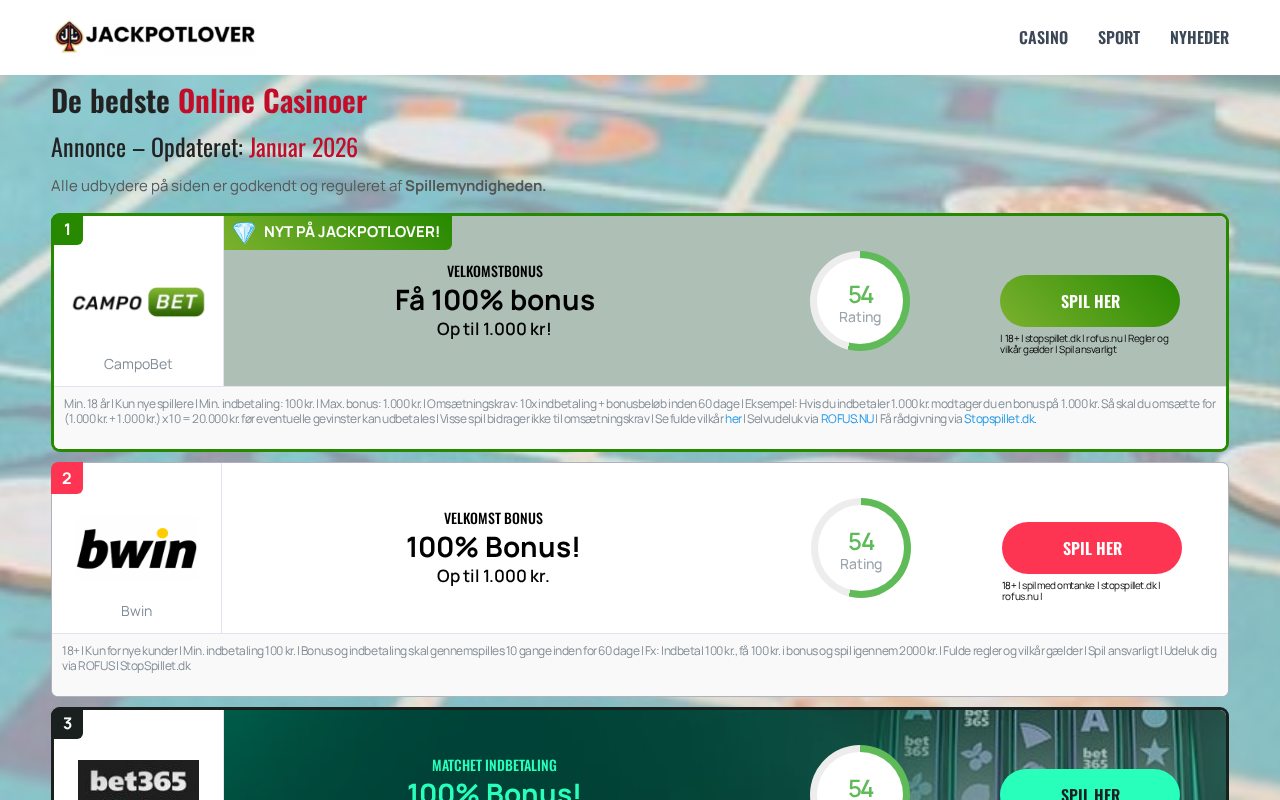This screenshot has height=800, width=1280.
Task: Click Bwin's 54 rating circle
Action: (861, 548)
